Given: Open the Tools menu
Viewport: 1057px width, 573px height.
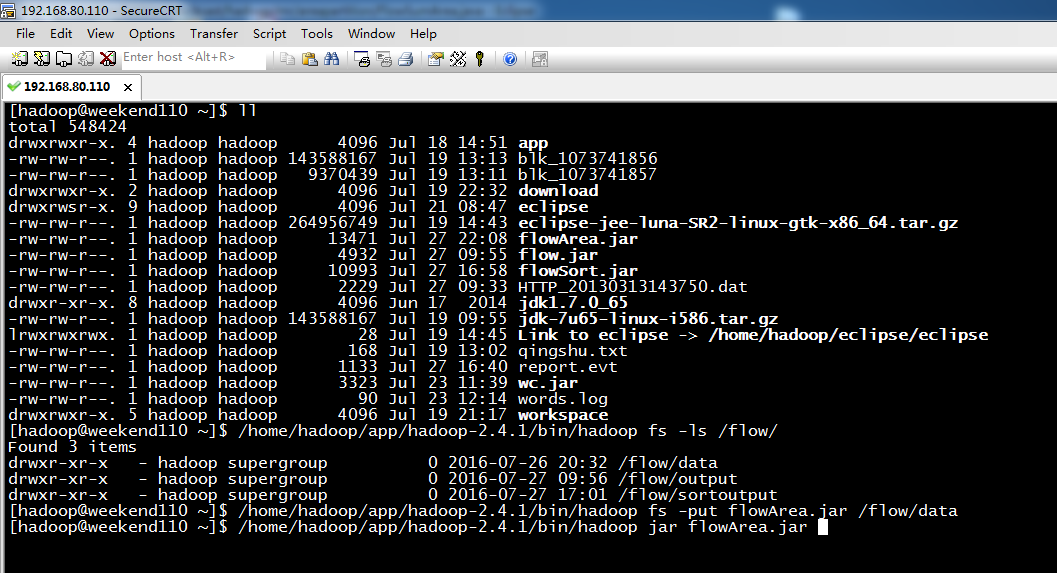Looking at the screenshot, I should [x=317, y=34].
